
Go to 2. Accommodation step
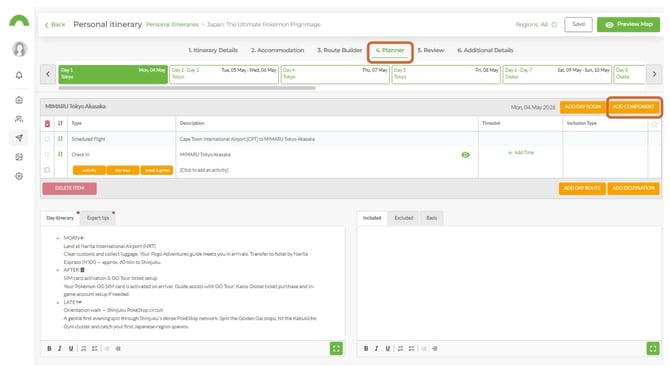[x=277, y=50]
